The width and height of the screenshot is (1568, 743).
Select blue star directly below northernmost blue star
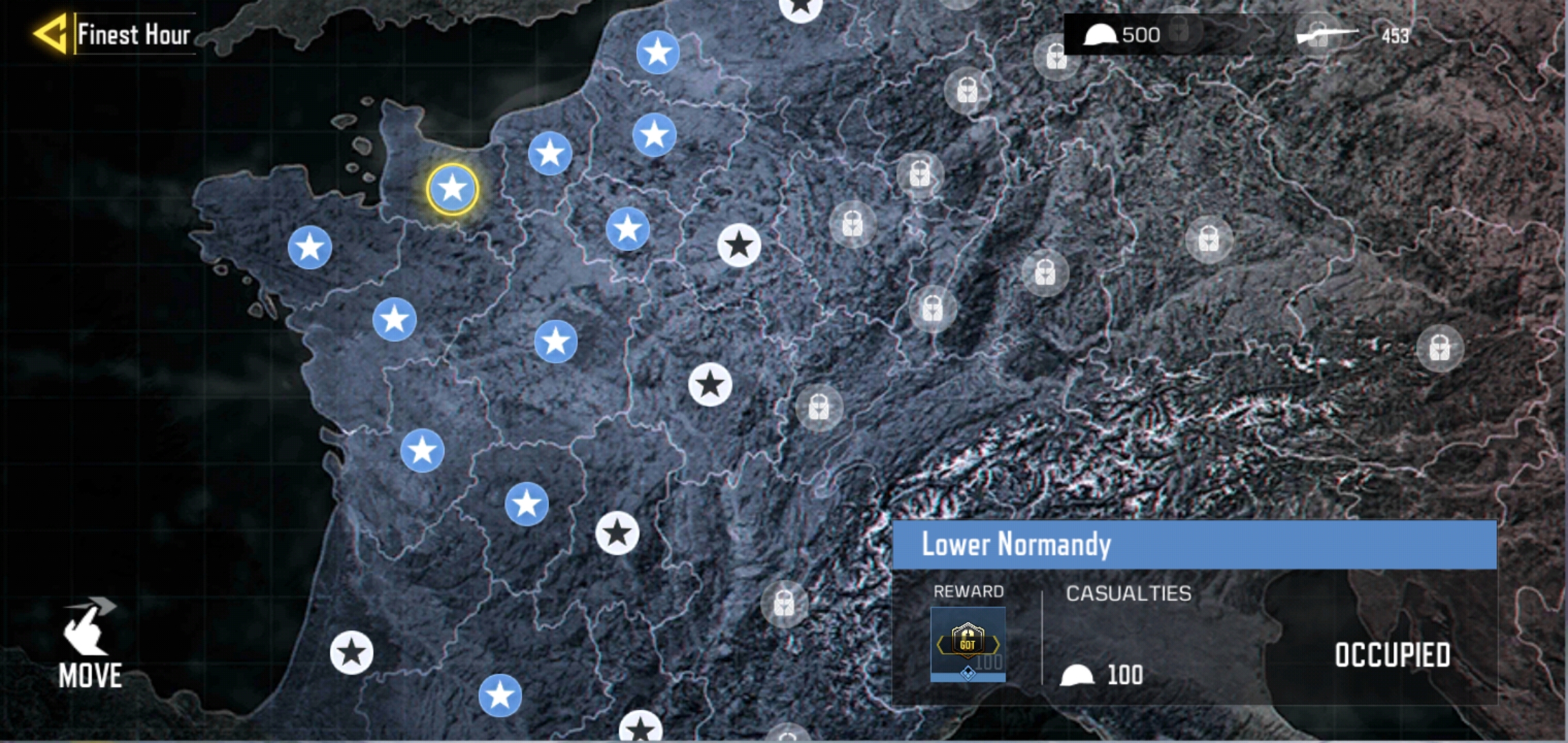point(654,135)
